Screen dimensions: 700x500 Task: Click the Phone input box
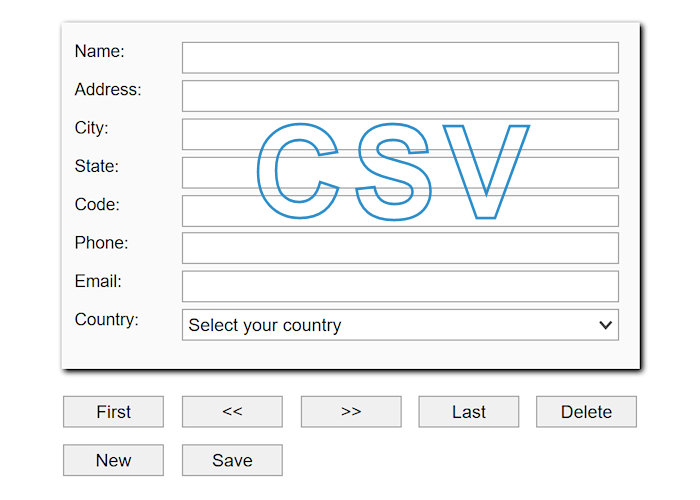point(400,248)
